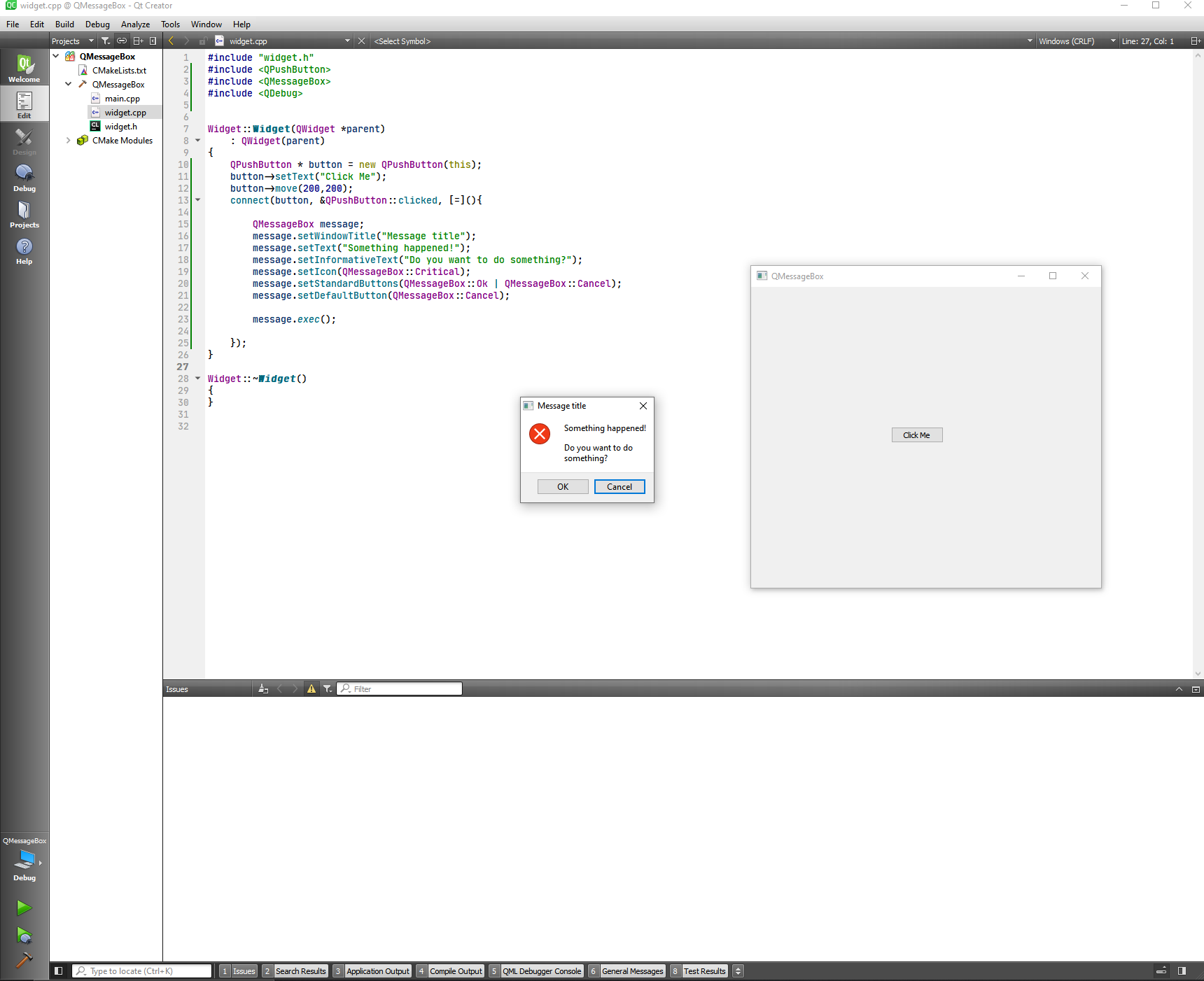Click the Type to locate field

click(142, 971)
